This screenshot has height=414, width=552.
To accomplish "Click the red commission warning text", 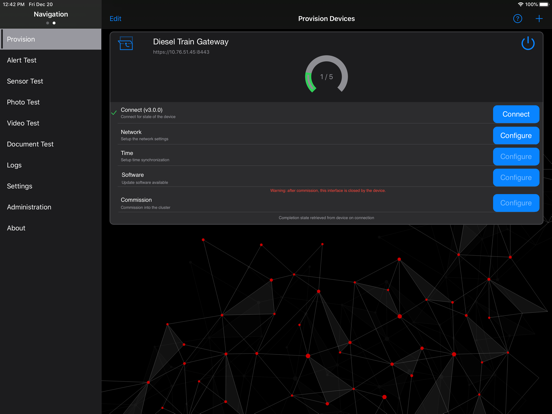I will 328,190.
